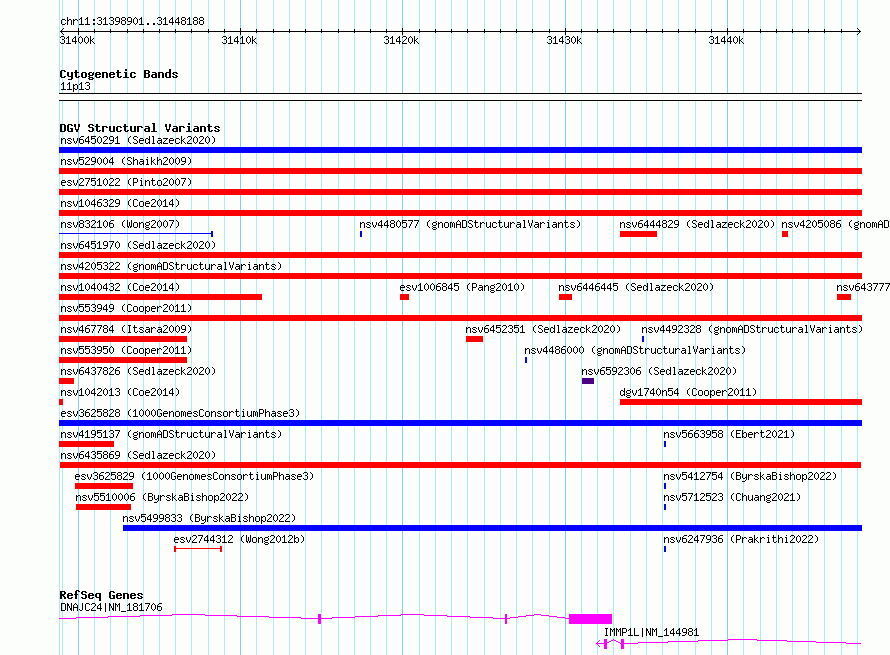Screen dimensions: 890x655
Task: Click the red nsv1040432 (Coe2014) bar
Action: click(x=161, y=297)
